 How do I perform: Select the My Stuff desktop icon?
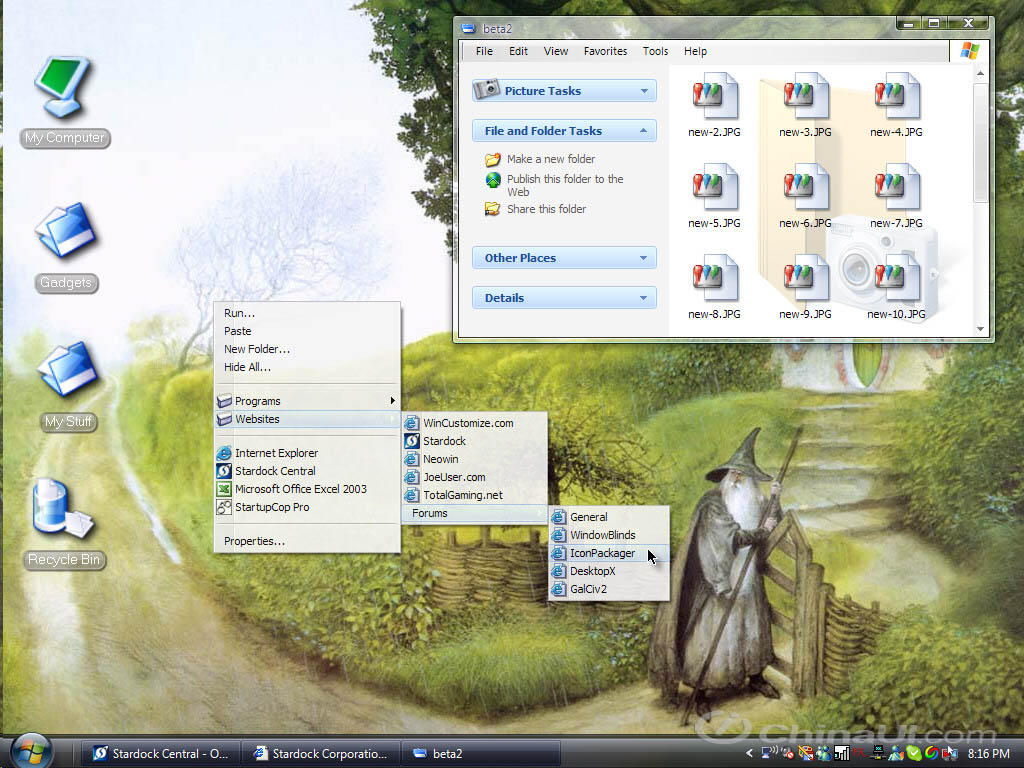[67, 369]
